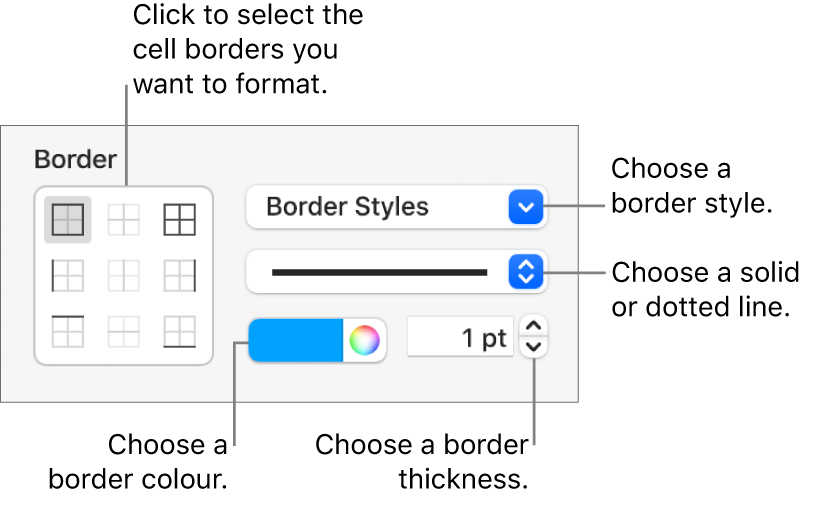The image size is (822, 505).
Task: Click the blue chevron beside Border Styles
Action: click(525, 207)
